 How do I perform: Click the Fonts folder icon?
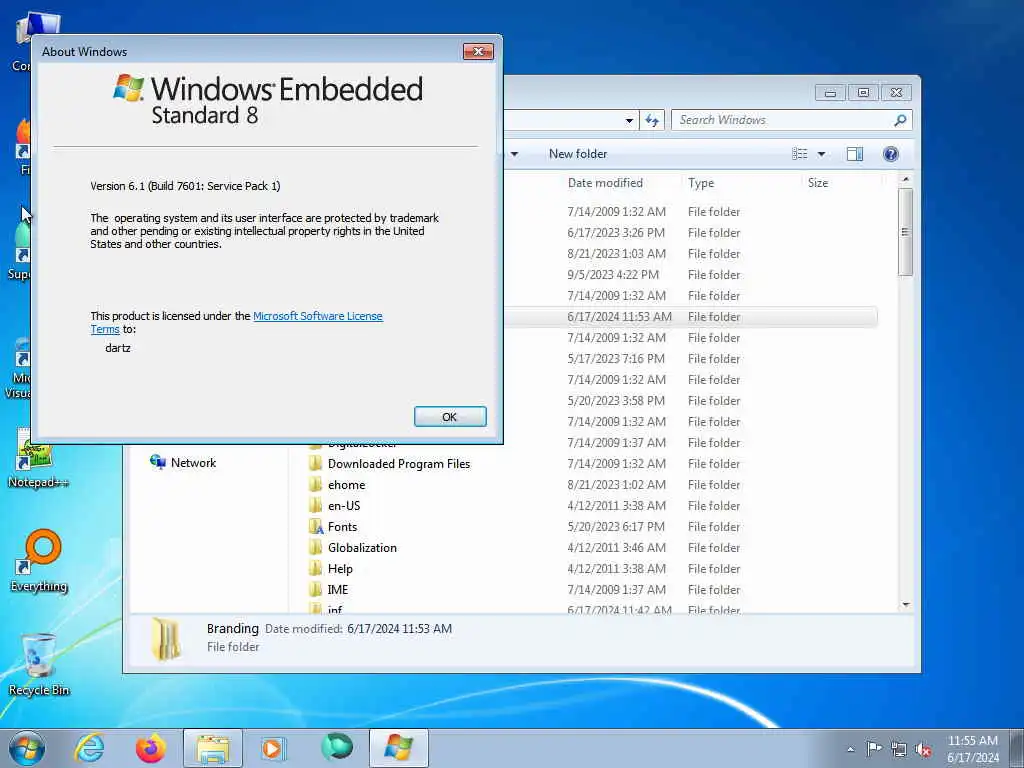pos(315,526)
